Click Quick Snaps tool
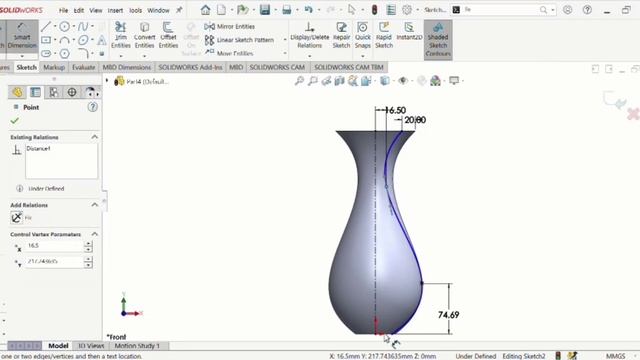Screen dimensions: 640x360 pos(362,35)
